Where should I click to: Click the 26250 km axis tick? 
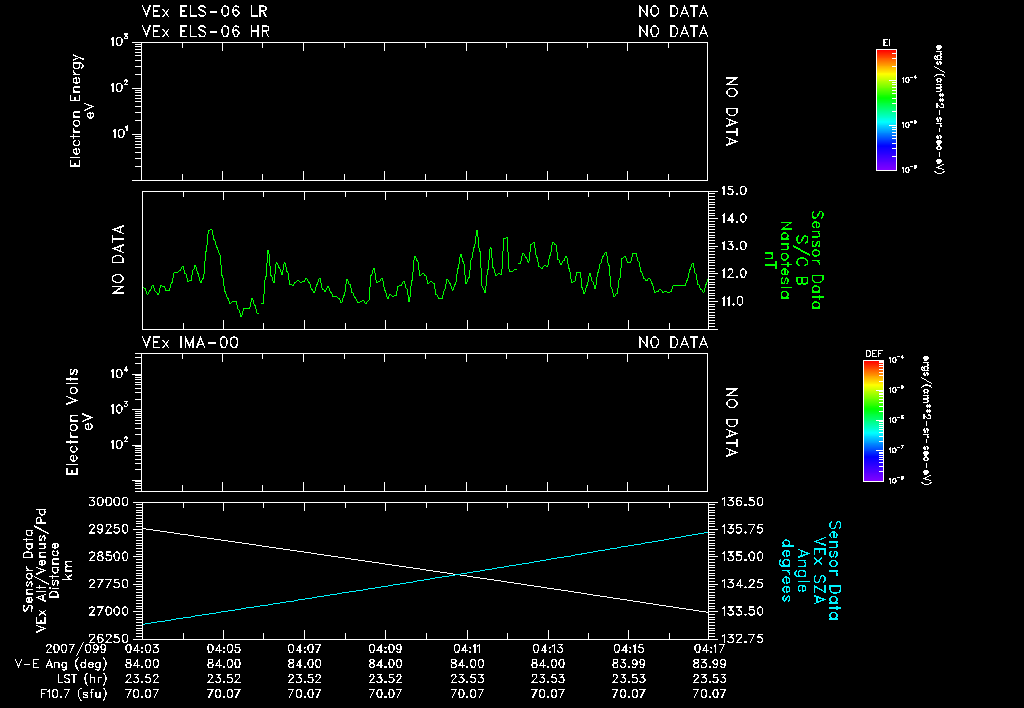click(x=108, y=638)
